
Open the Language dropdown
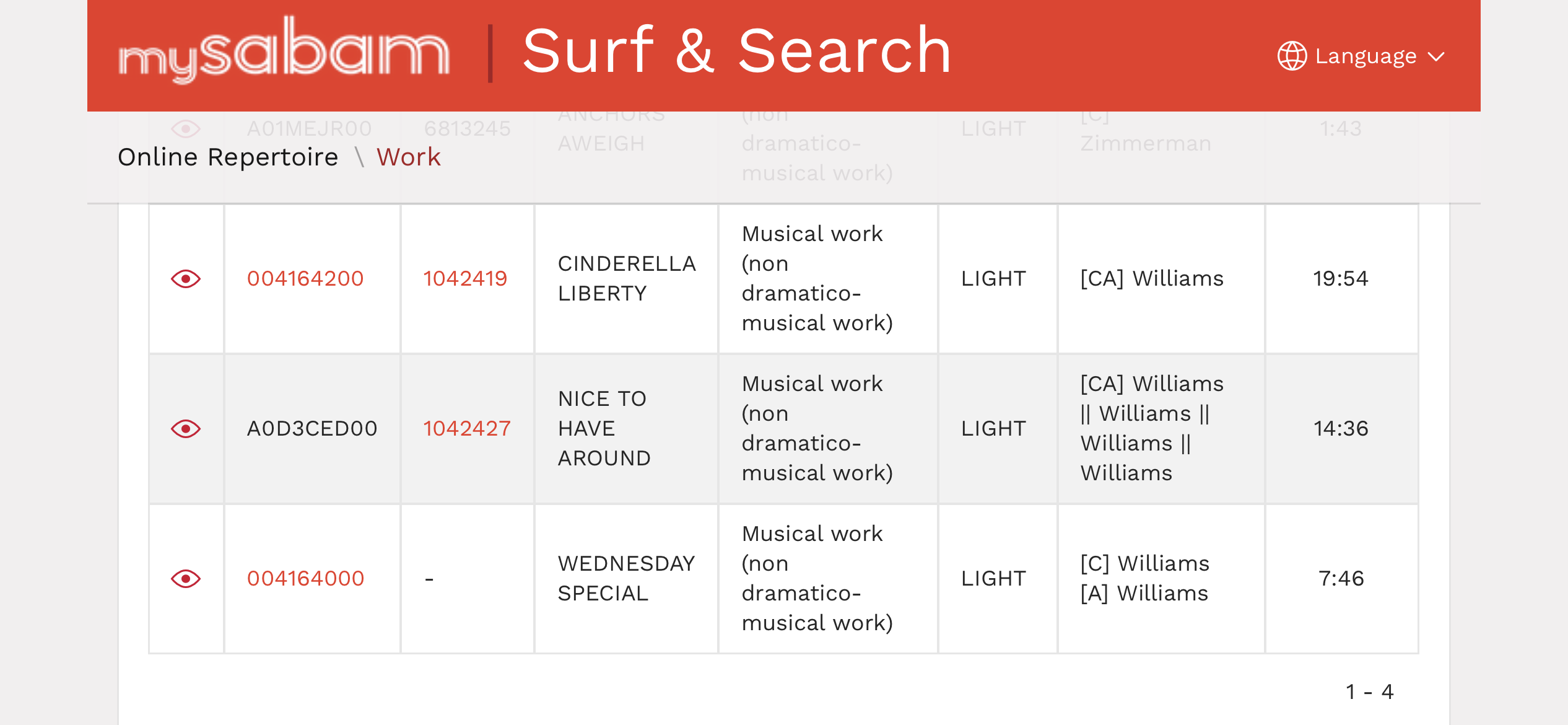click(x=1365, y=56)
